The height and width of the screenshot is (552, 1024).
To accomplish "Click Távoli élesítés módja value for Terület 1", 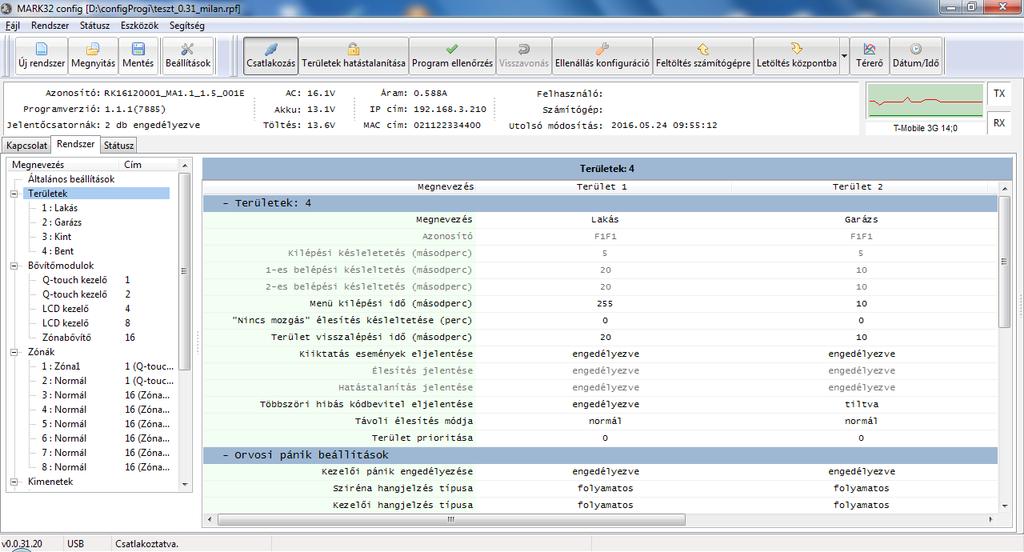I will [x=605, y=421].
